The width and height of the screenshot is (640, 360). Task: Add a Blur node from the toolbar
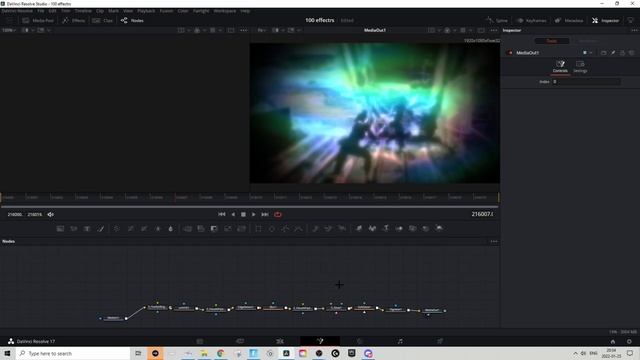(x=171, y=229)
